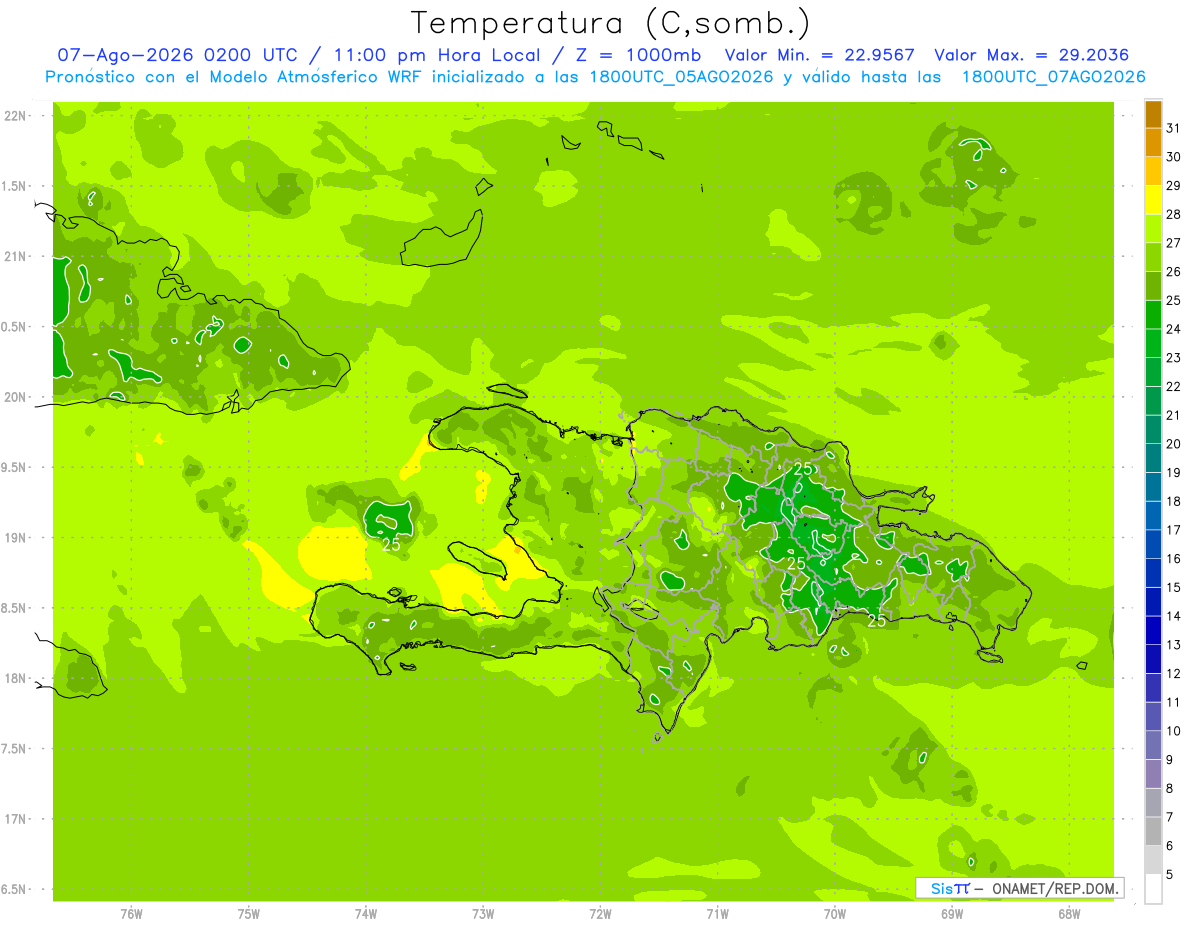Click the legend value label "23"
Image resolution: width=1200 pixels, height=927 pixels.
[x=1174, y=357]
